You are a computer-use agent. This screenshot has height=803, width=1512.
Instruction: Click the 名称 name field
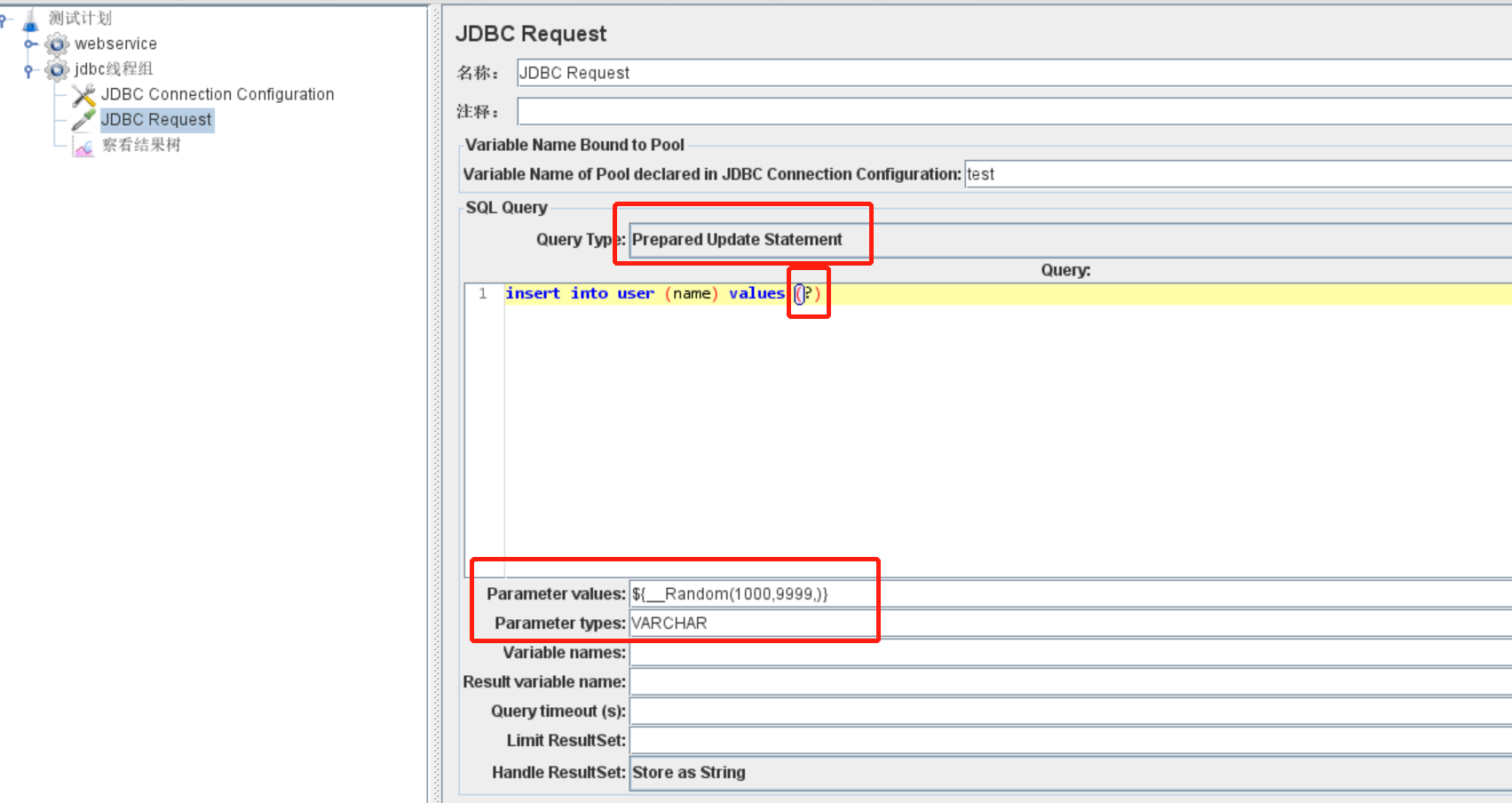click(x=1014, y=73)
